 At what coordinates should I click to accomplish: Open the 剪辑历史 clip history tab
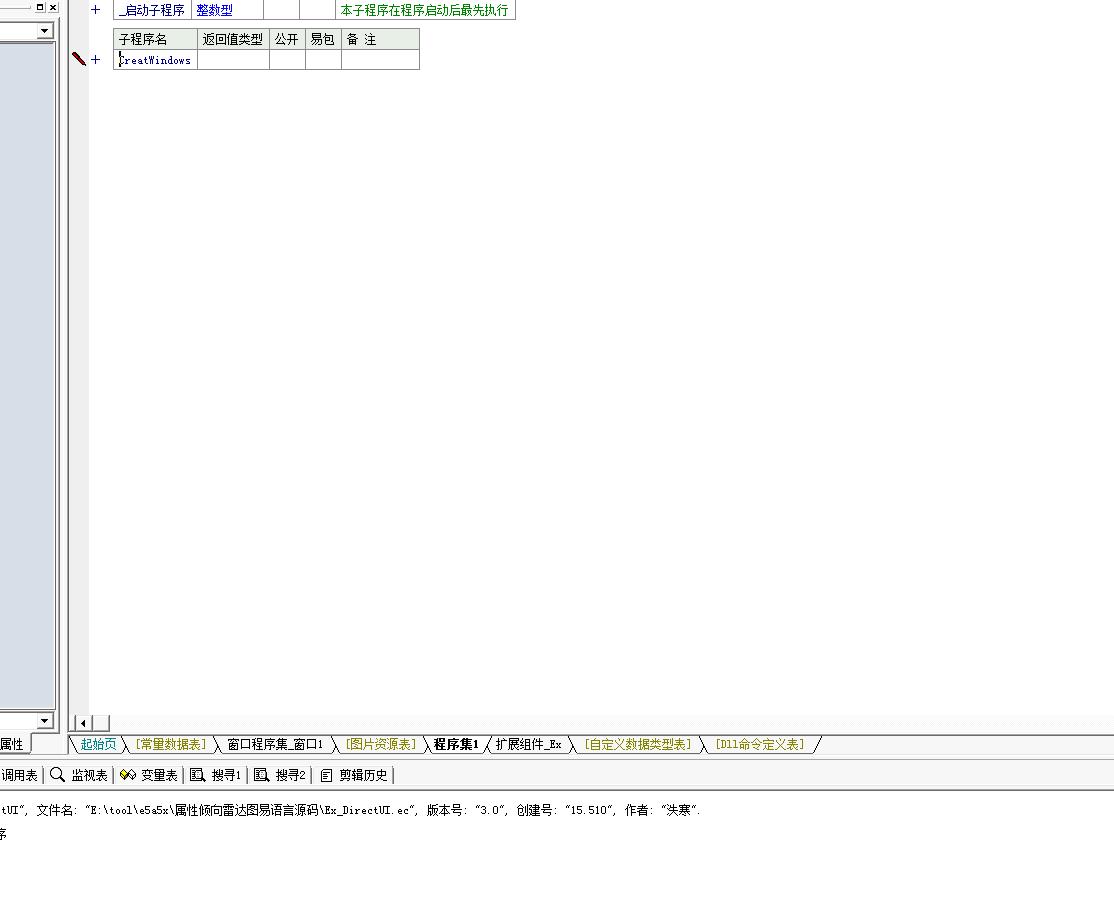tap(354, 775)
